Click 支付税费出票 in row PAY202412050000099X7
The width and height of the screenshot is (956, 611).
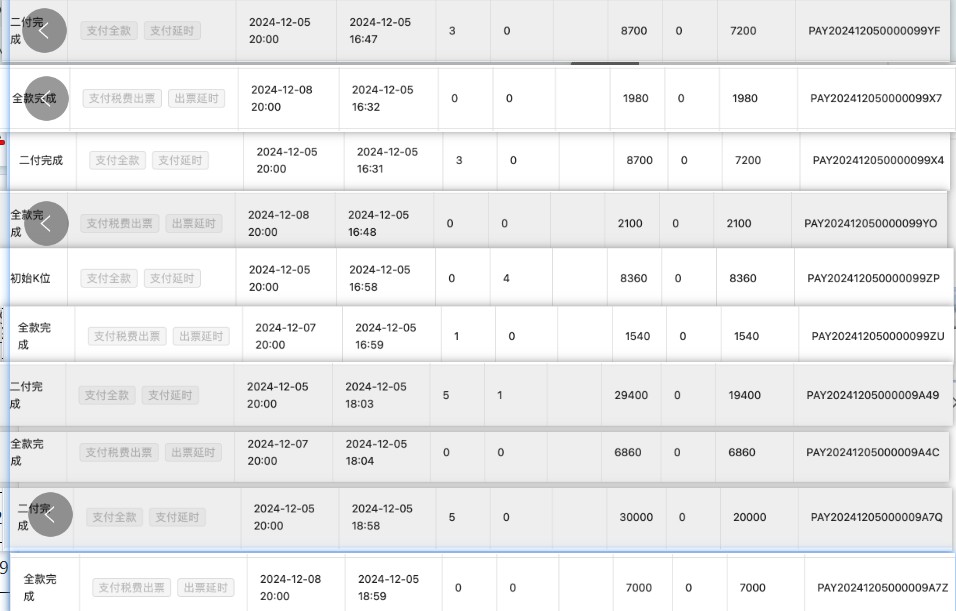coord(122,98)
